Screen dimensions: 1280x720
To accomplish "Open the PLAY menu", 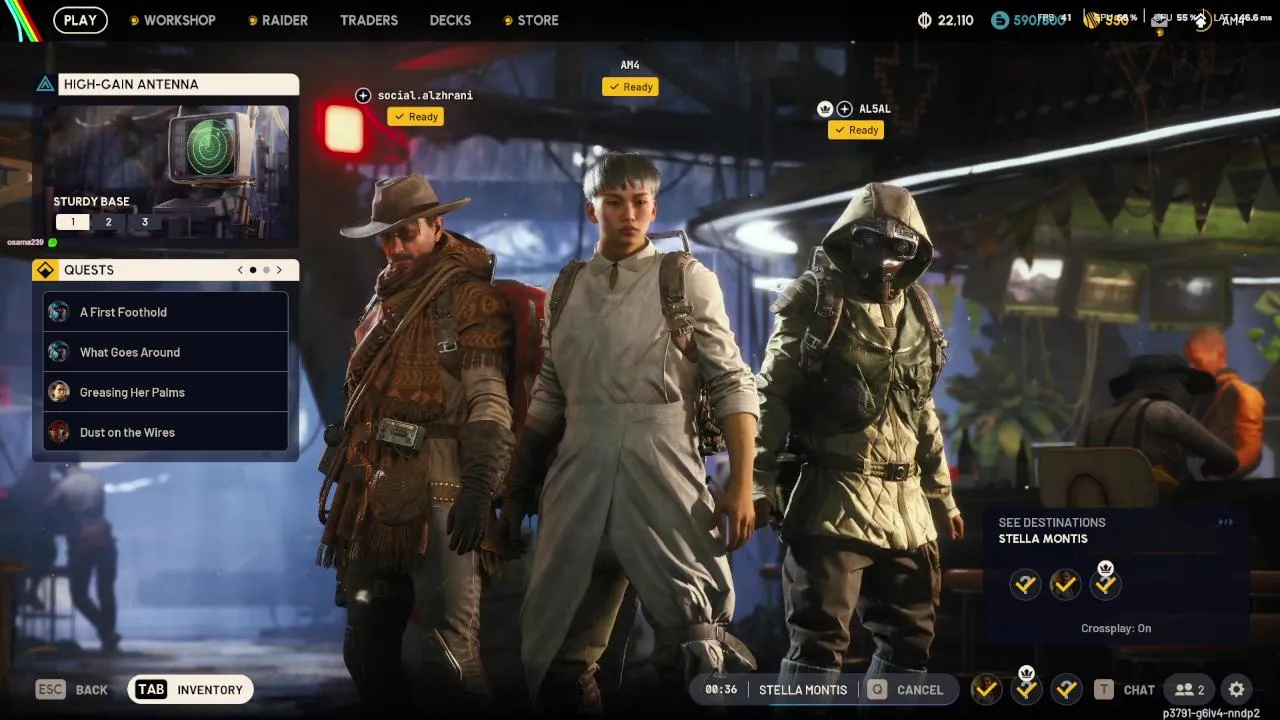I will pos(80,20).
